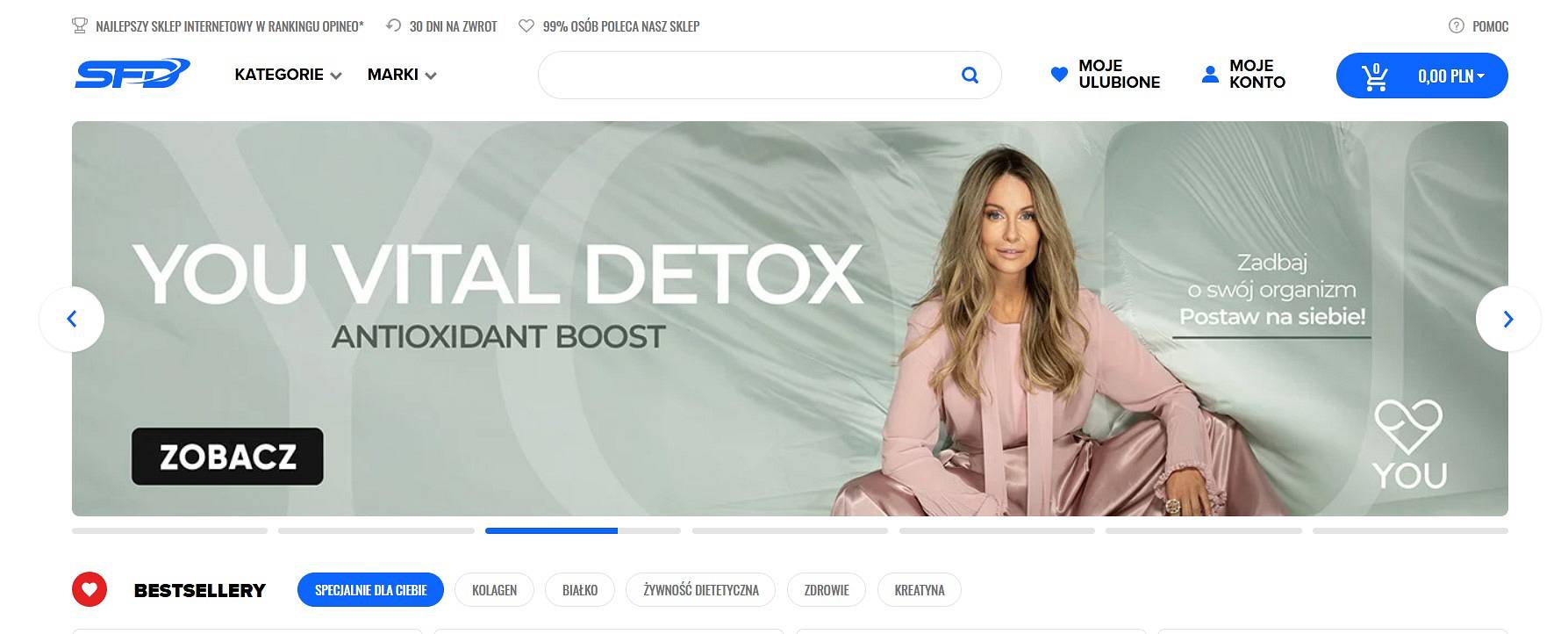Screen dimensions: 1568x634
Task: Click the trophy ranking icon
Action: 80,25
